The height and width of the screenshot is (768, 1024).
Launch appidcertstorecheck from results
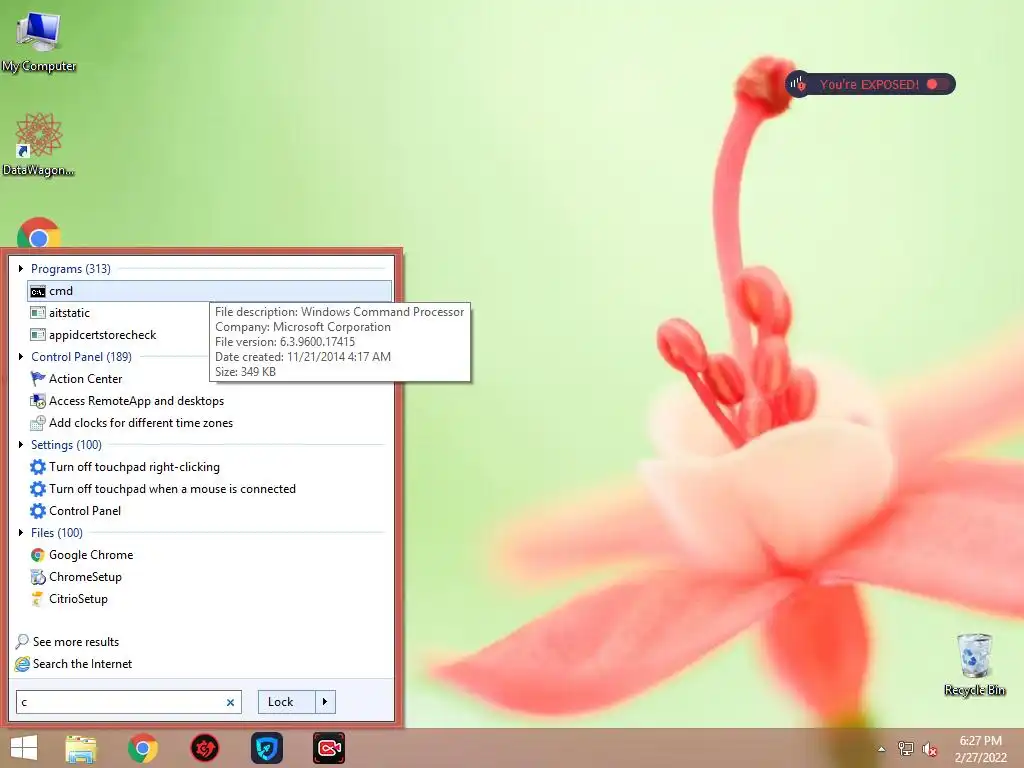tap(93, 335)
